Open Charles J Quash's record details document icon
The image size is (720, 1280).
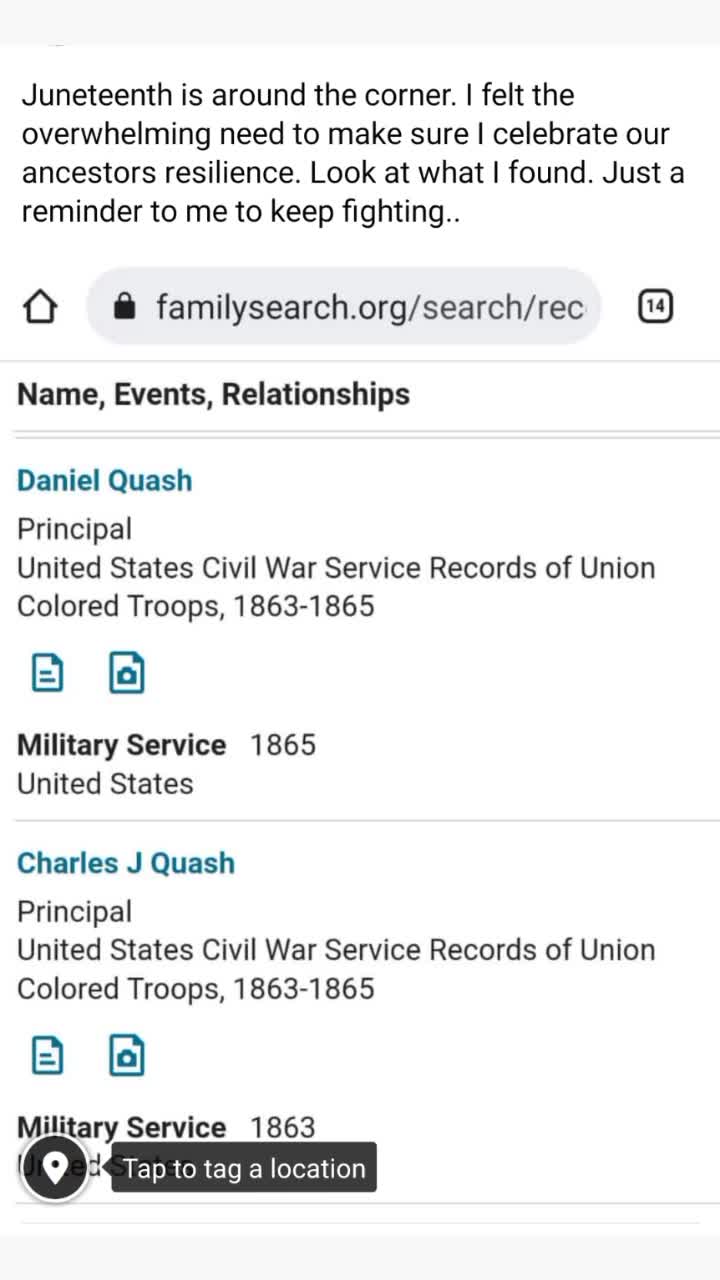click(x=47, y=1055)
